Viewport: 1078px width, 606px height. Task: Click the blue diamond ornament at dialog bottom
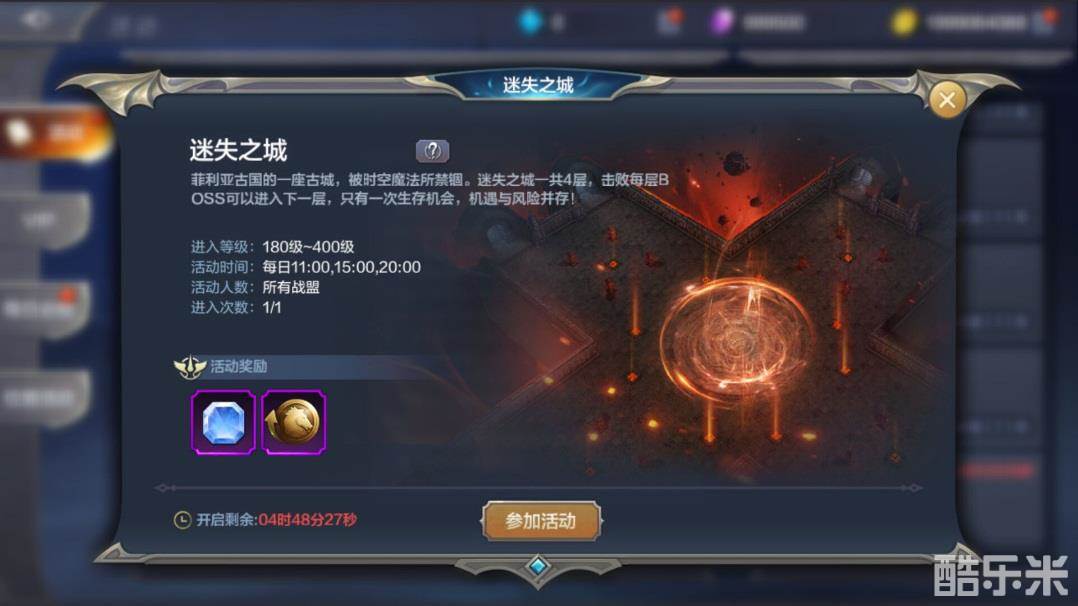[x=538, y=567]
